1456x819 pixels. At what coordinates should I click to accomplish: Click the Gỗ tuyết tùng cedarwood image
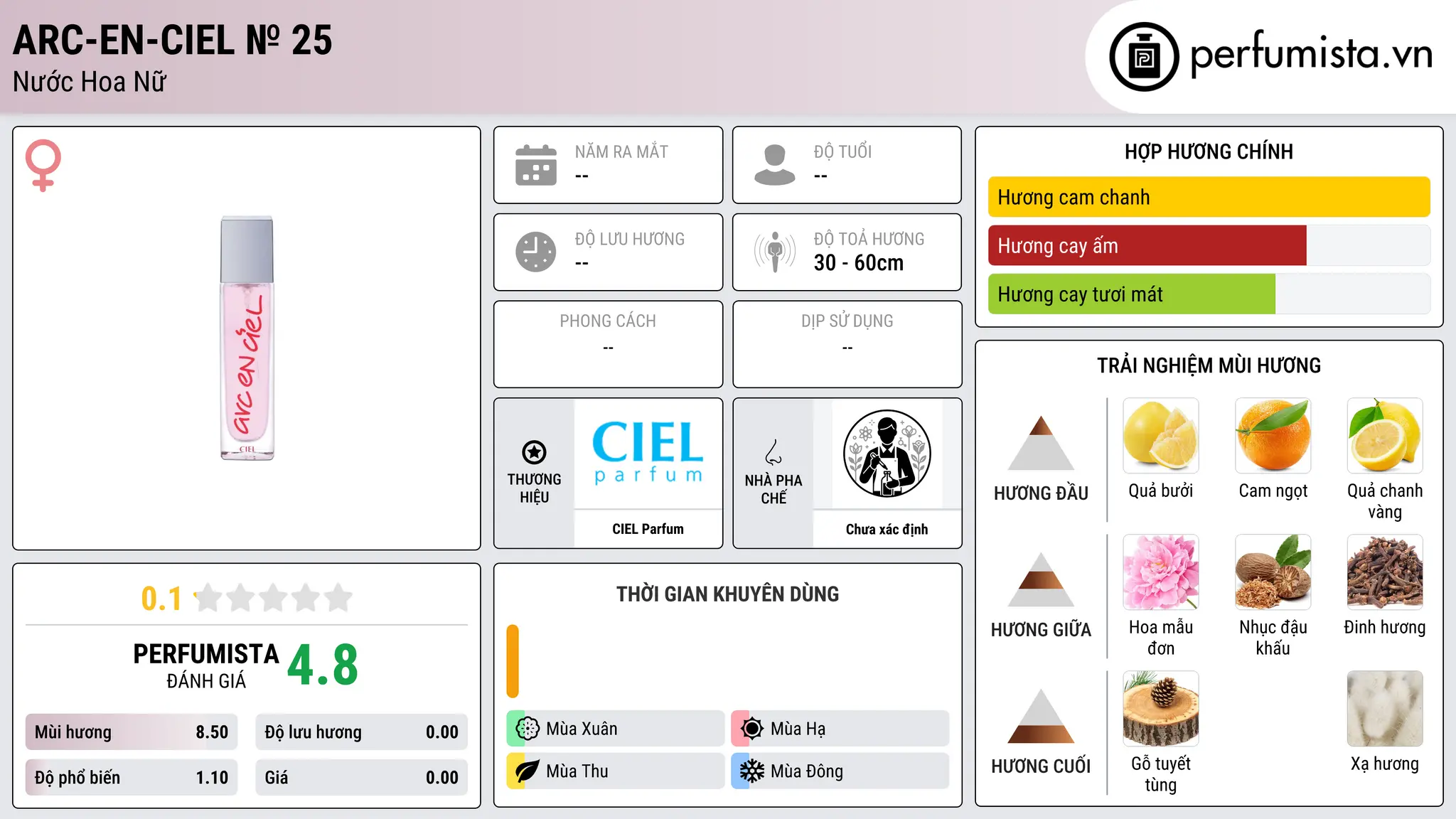click(x=1161, y=709)
